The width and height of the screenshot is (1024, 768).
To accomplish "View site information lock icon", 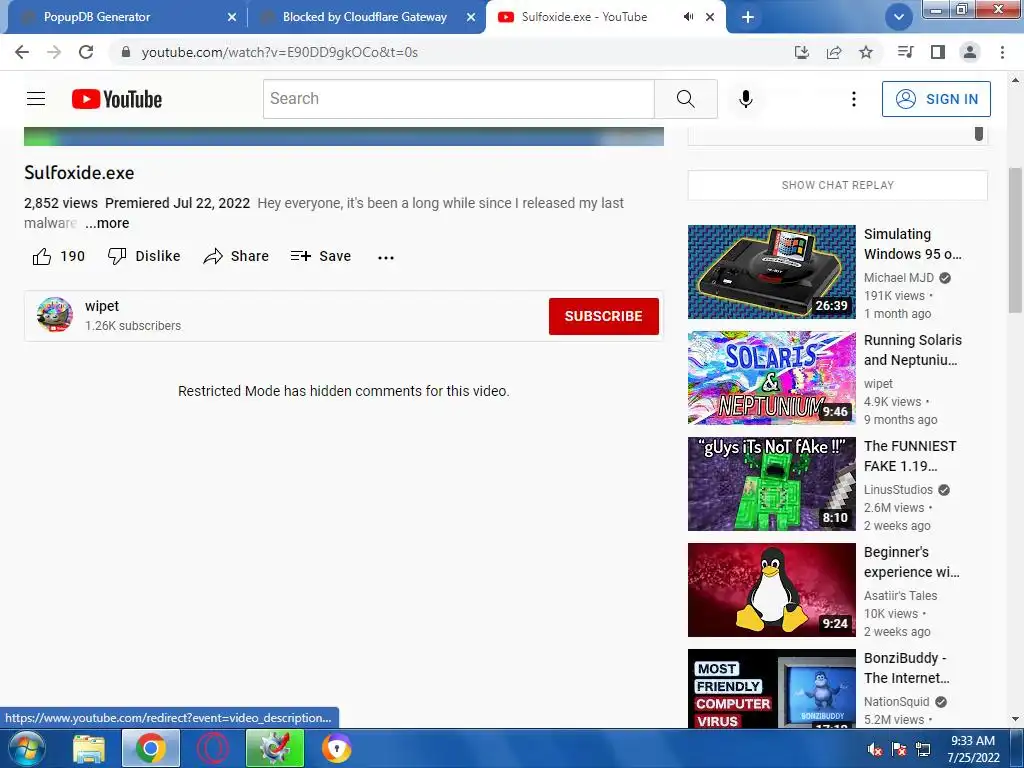I will (126, 52).
